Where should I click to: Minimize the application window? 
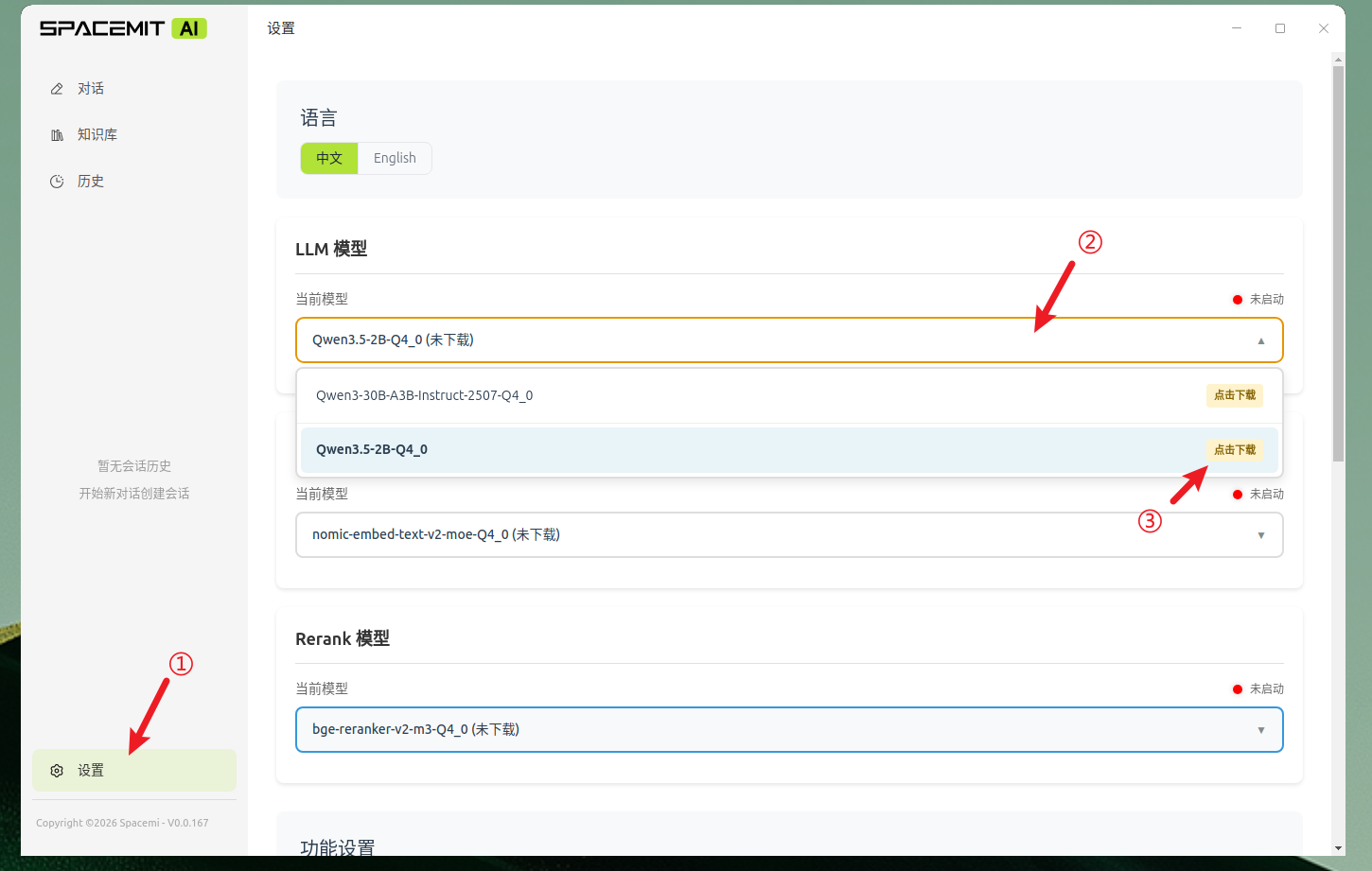click(1237, 28)
